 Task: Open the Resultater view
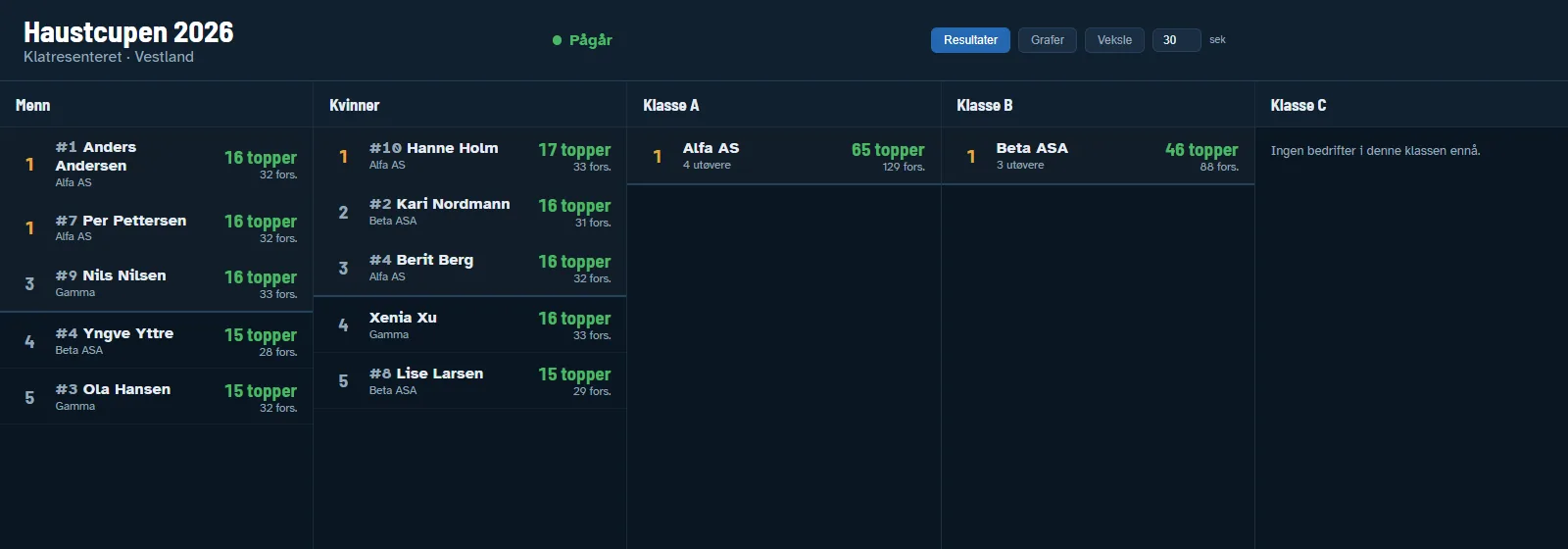coord(970,40)
